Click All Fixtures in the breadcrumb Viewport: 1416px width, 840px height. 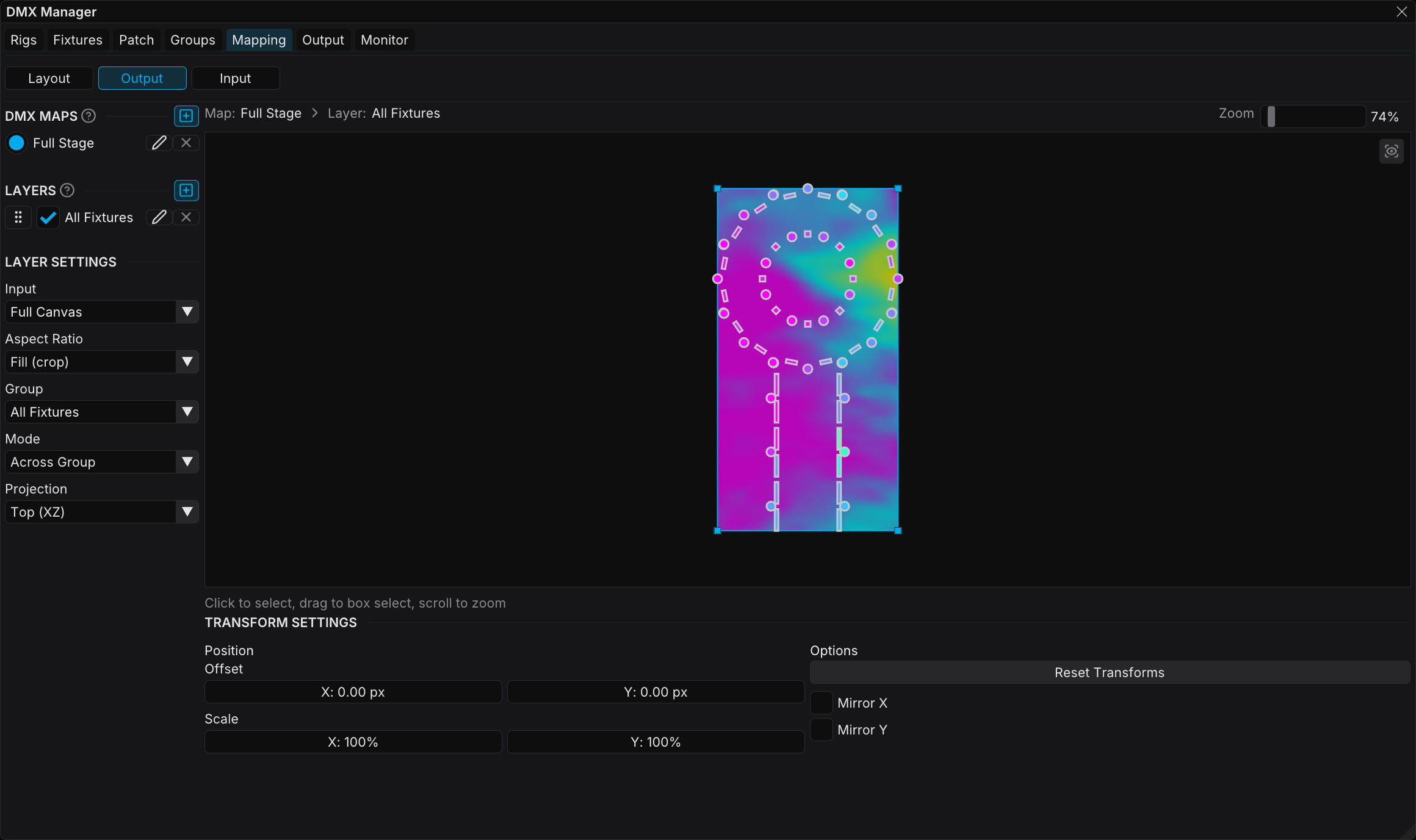coord(406,113)
